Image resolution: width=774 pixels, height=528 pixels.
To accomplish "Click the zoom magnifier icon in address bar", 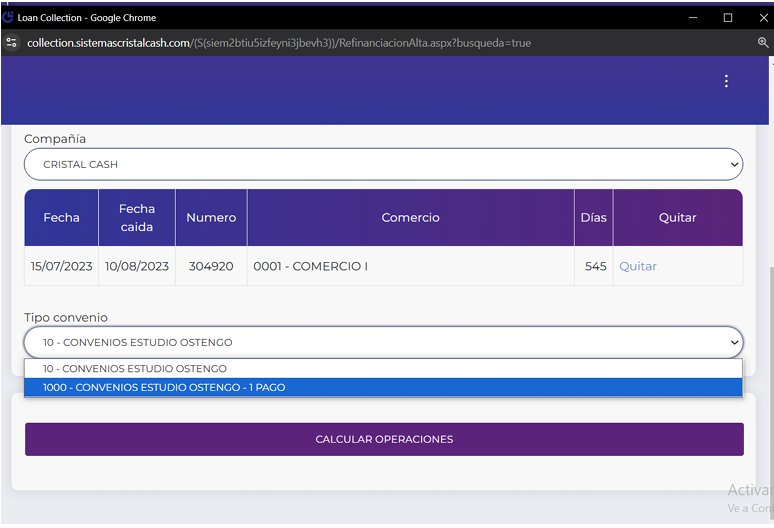I will pos(763,43).
